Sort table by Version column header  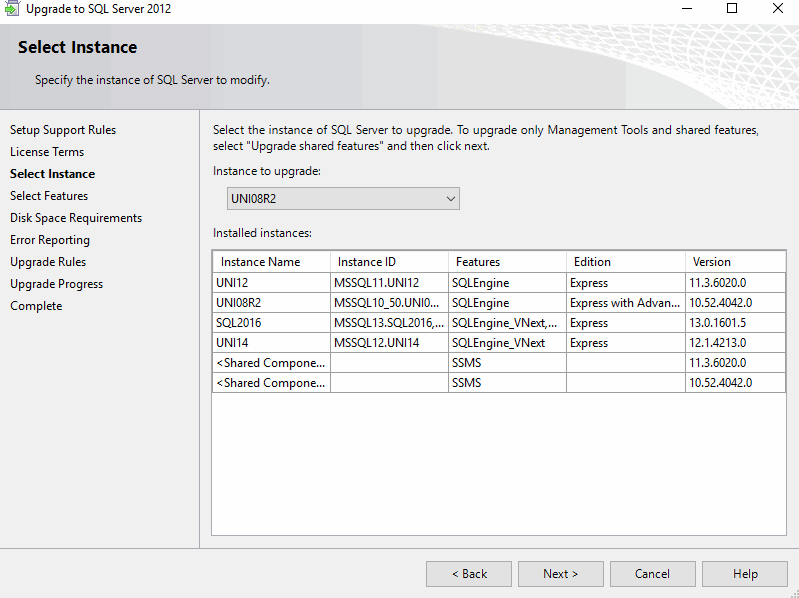pyautogui.click(x=734, y=262)
